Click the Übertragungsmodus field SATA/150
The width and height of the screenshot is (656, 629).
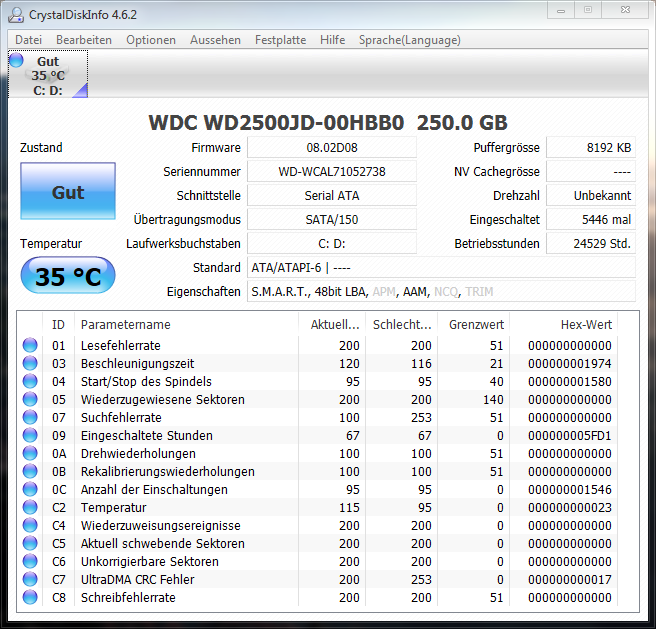[x=332, y=219]
